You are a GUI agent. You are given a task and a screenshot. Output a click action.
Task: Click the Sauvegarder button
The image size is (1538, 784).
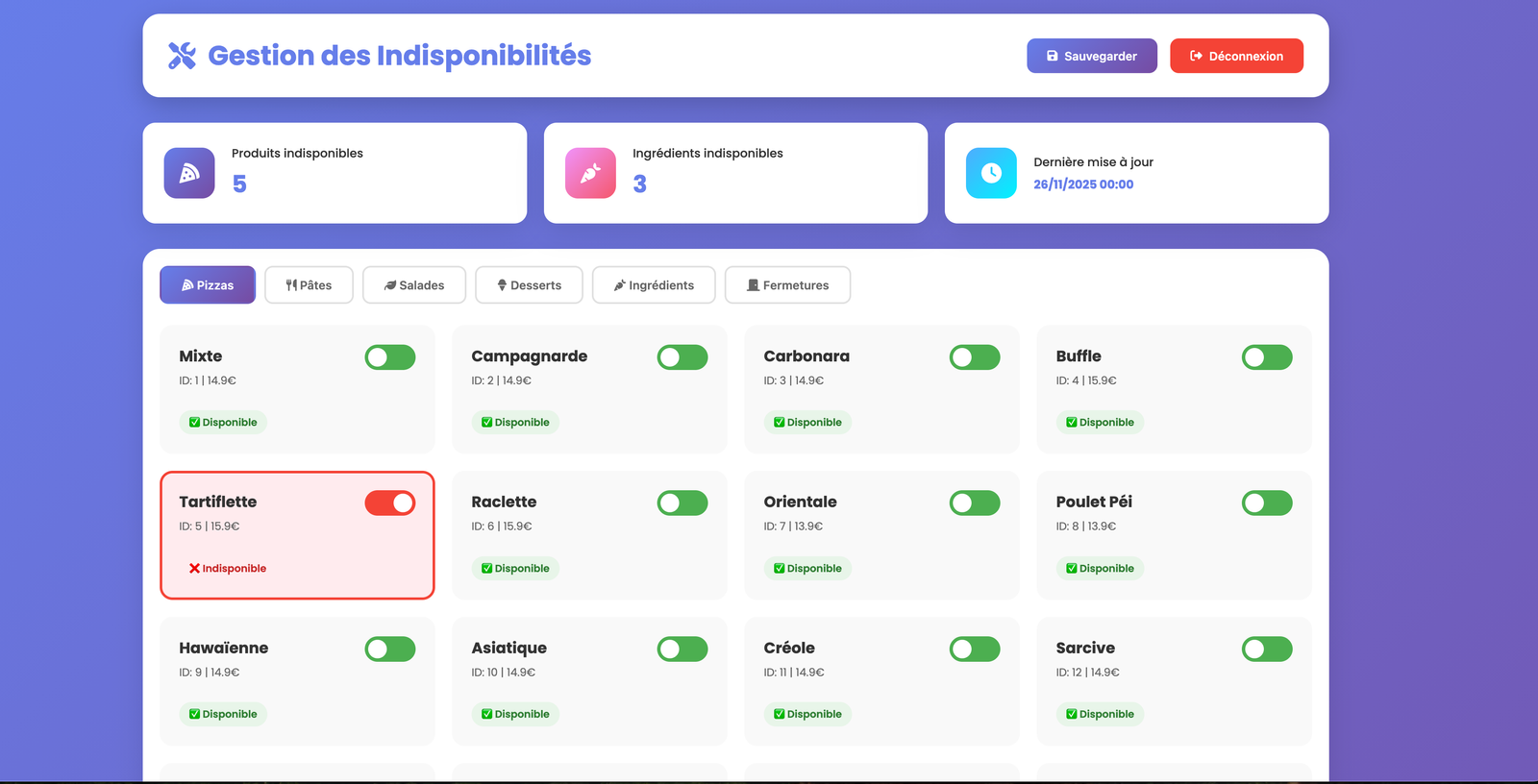tap(1091, 56)
